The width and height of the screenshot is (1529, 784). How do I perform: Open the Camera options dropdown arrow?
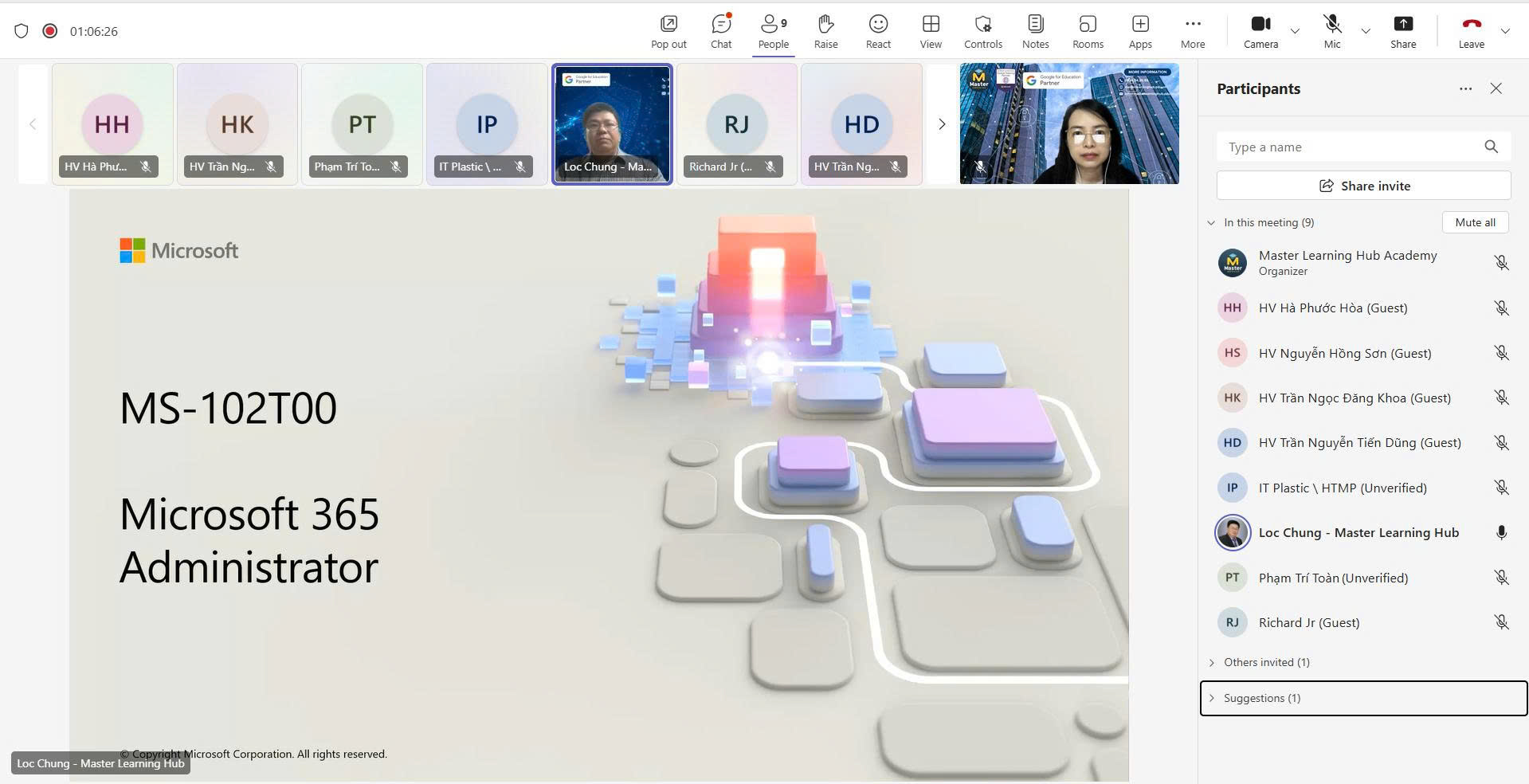[1295, 32]
